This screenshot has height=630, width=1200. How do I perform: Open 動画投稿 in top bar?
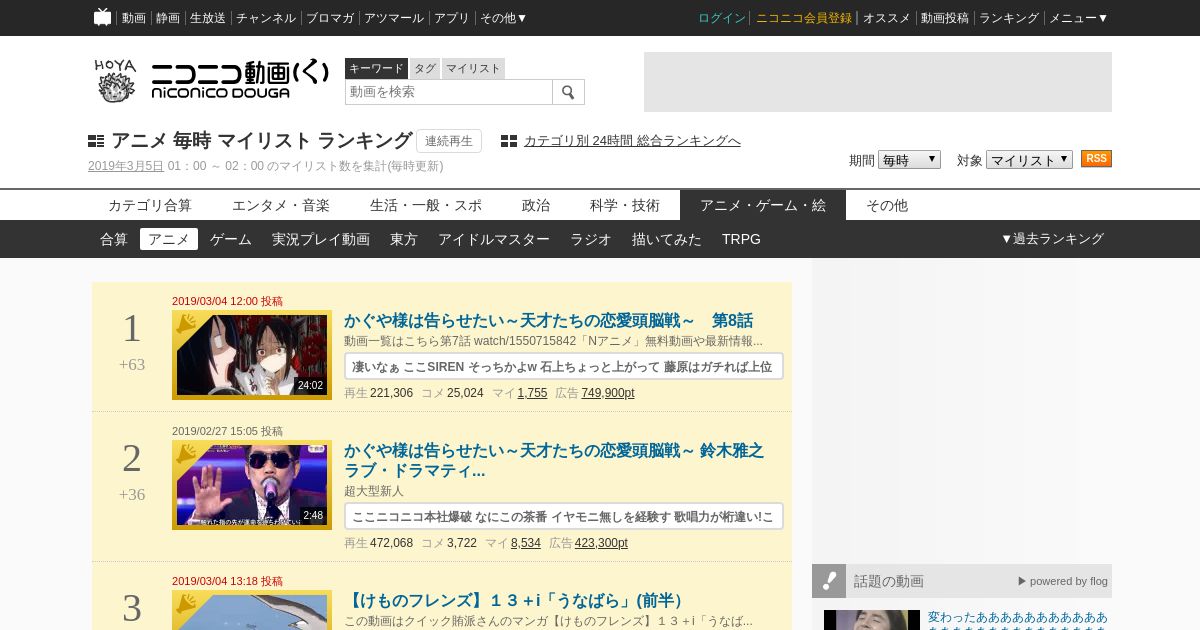(x=945, y=18)
